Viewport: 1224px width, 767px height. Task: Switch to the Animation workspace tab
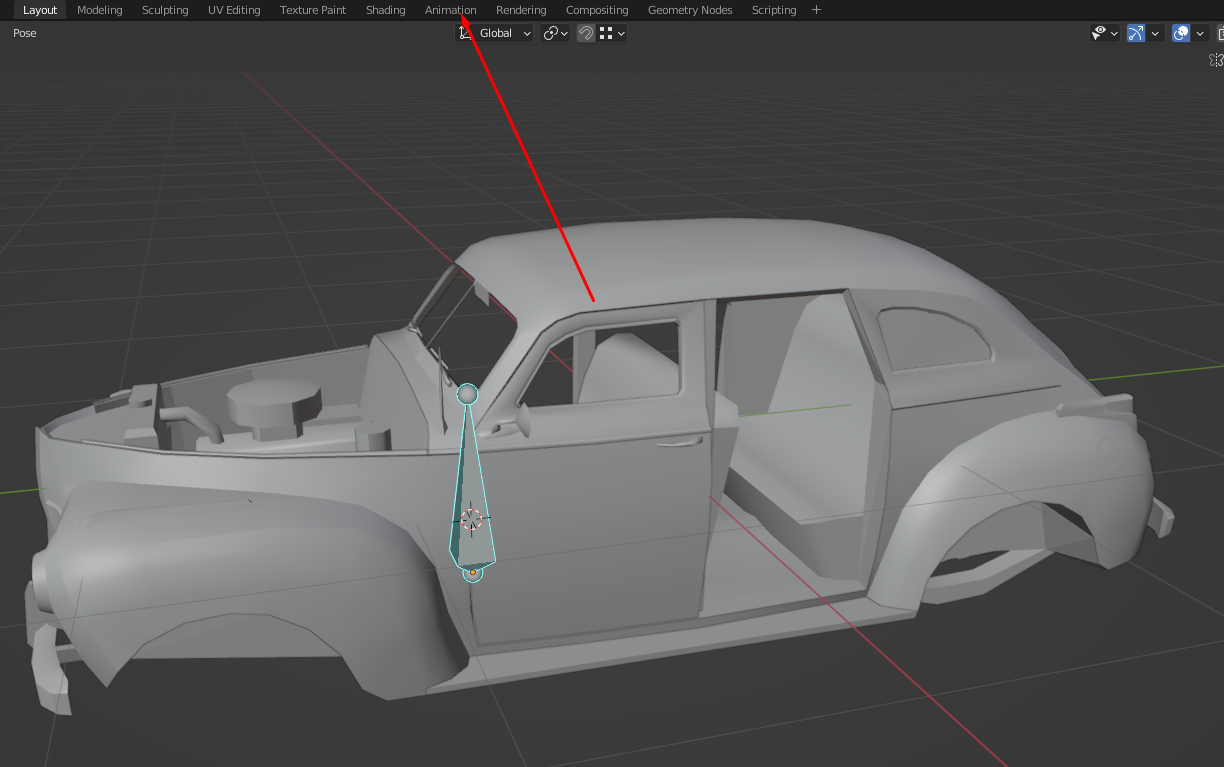[450, 10]
